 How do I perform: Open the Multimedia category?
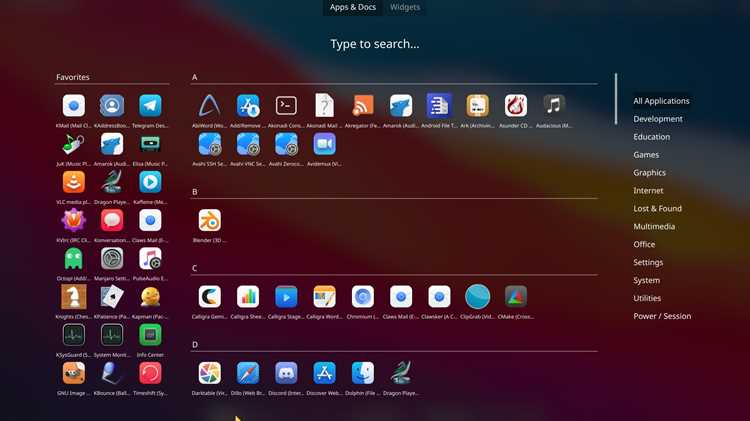point(654,227)
